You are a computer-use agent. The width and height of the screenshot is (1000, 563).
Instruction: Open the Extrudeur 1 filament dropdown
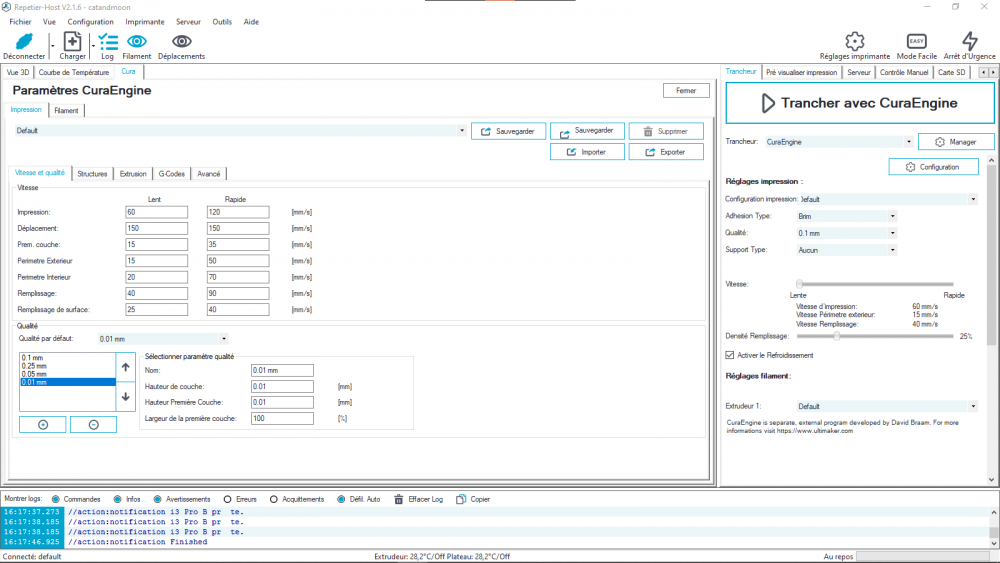click(x=973, y=406)
